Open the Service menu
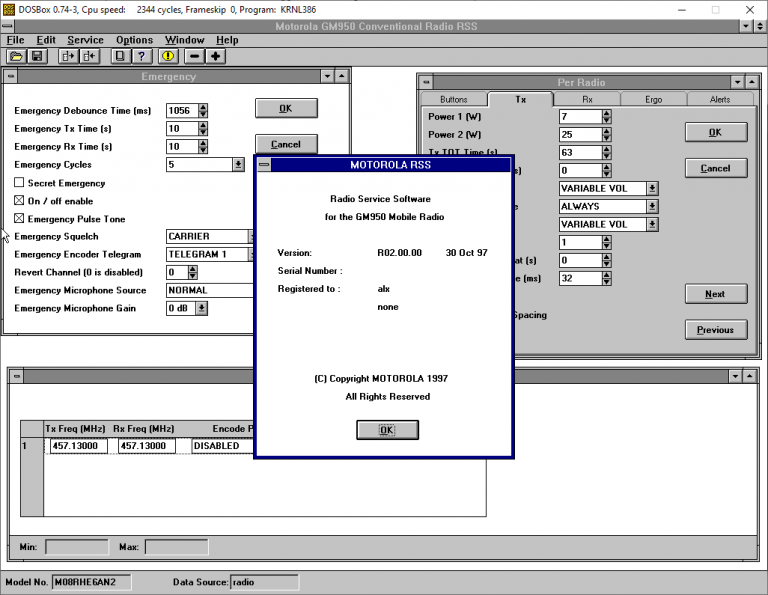Viewport: 768px width, 595px height. click(x=85, y=40)
